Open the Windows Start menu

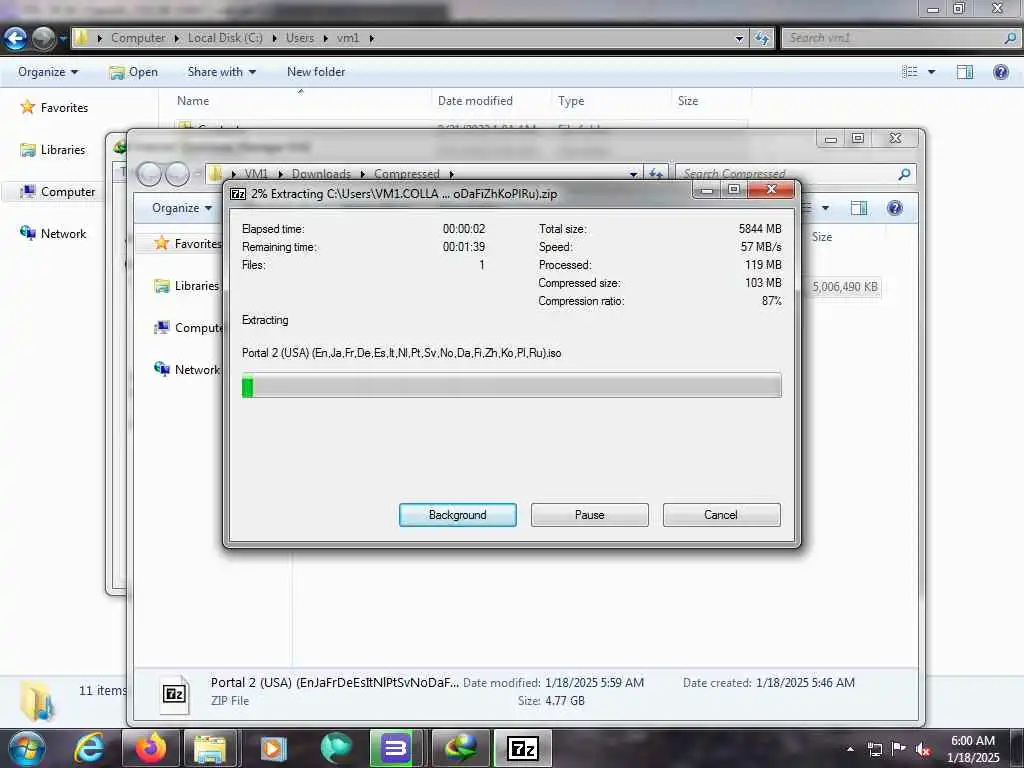coord(27,748)
